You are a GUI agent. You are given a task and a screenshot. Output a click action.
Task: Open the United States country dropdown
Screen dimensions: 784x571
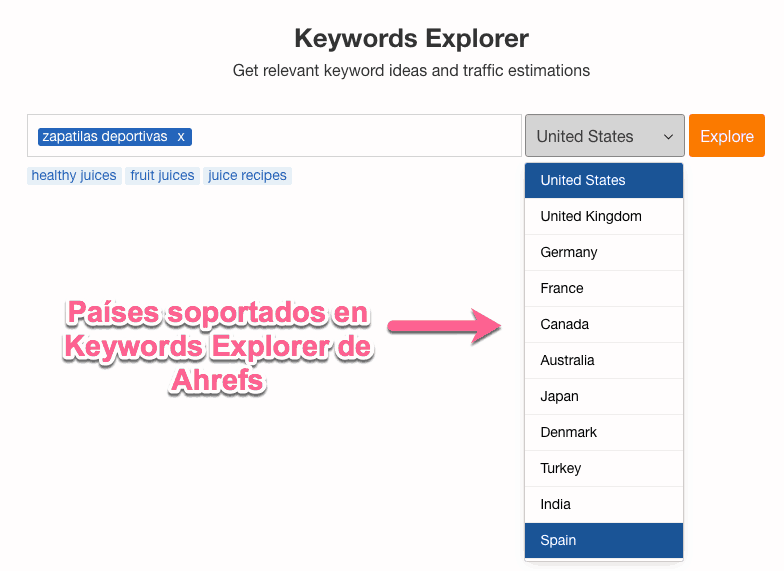pyautogui.click(x=604, y=136)
